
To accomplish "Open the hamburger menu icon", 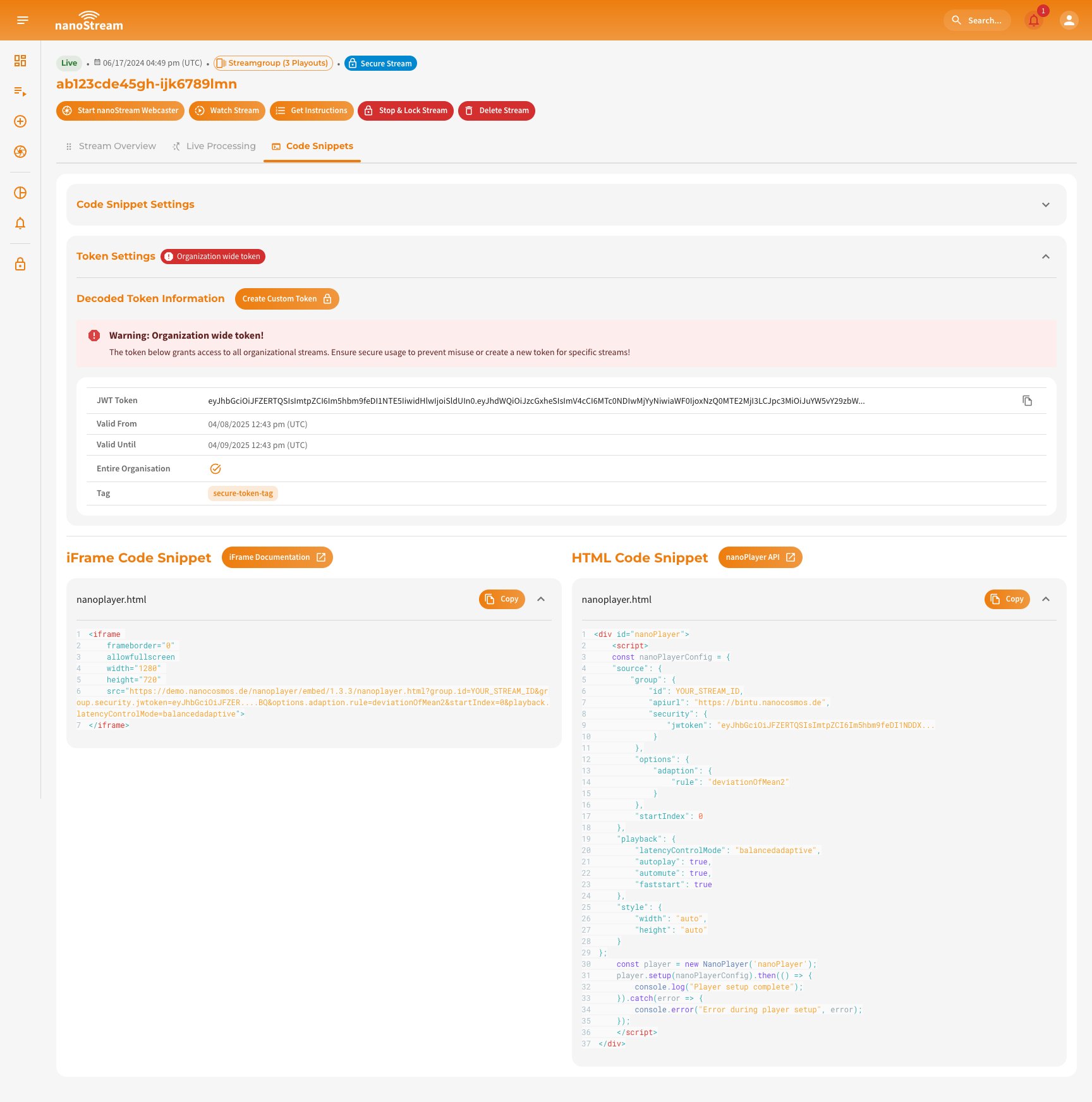I will (x=23, y=20).
